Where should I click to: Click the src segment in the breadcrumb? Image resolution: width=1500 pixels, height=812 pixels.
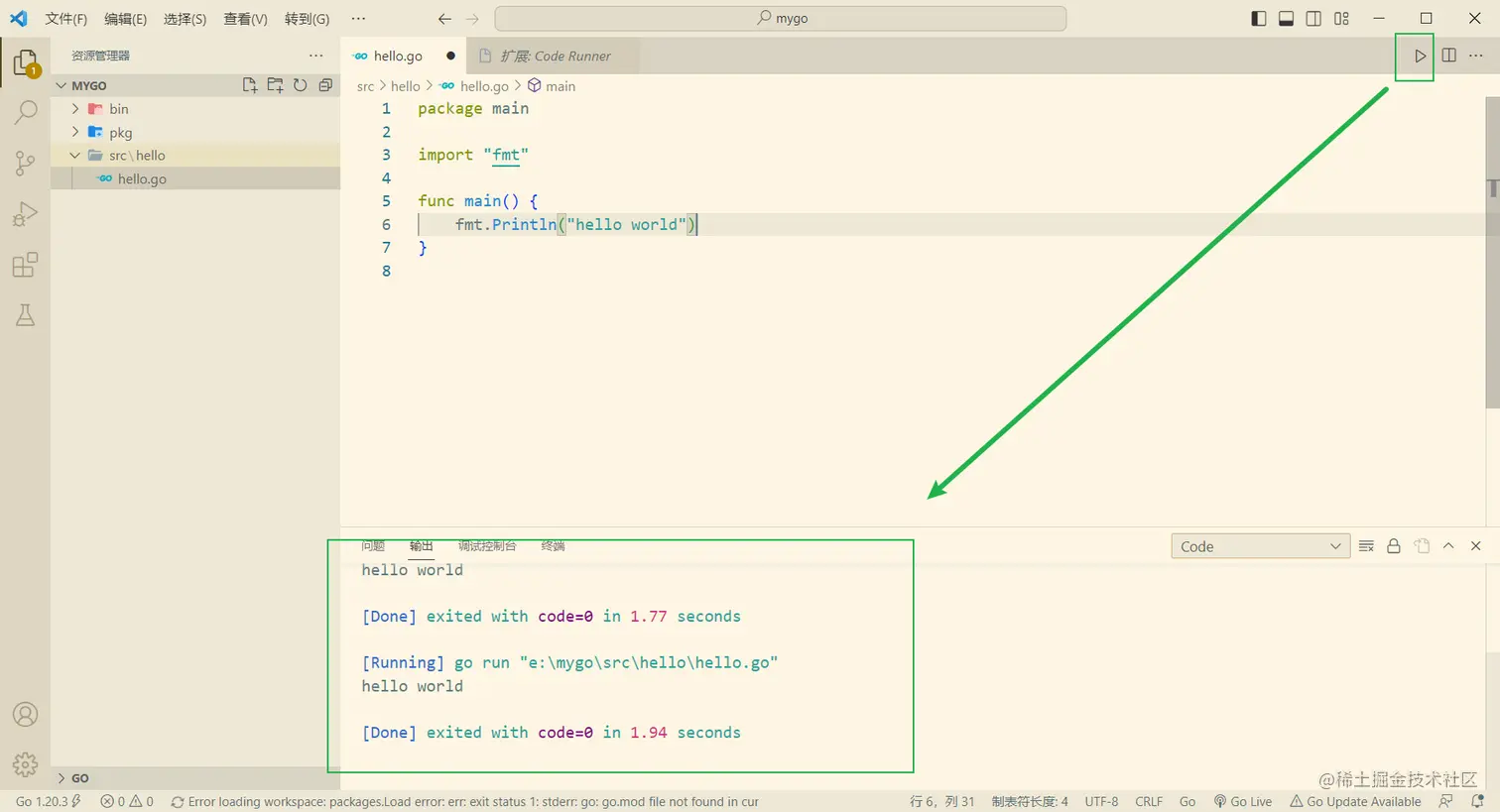(x=365, y=86)
